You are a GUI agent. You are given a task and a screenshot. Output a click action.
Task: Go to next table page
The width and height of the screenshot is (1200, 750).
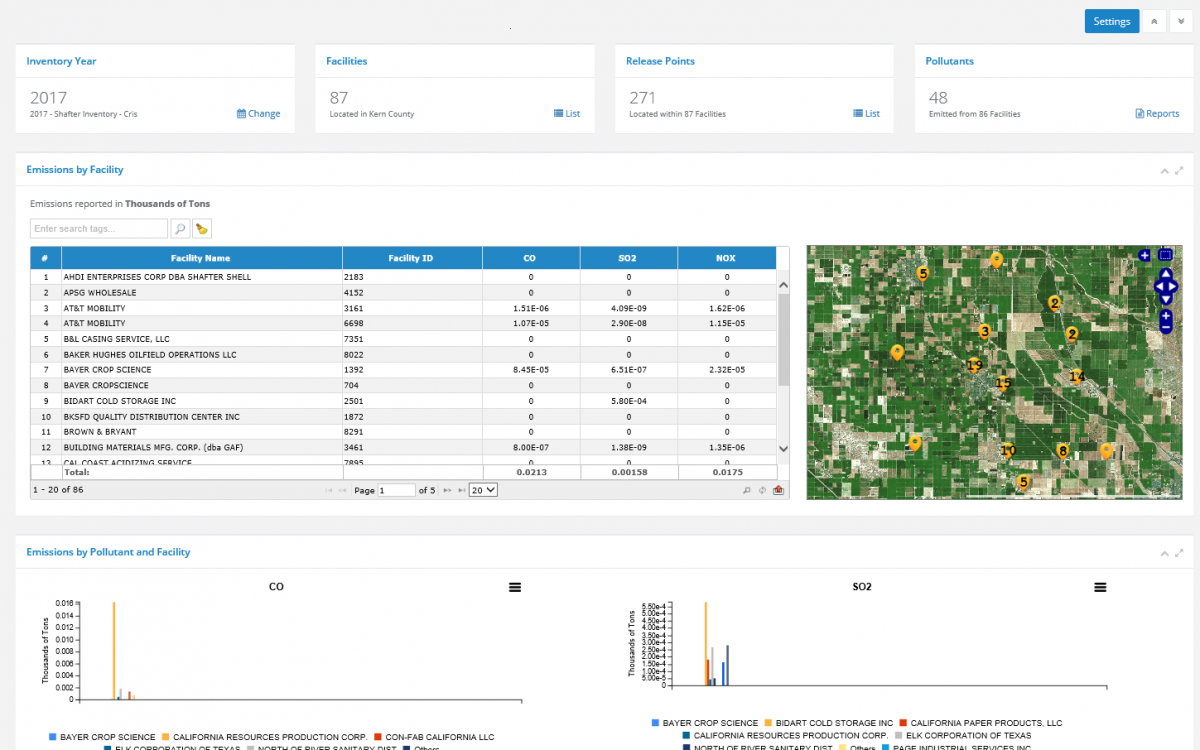tap(448, 490)
